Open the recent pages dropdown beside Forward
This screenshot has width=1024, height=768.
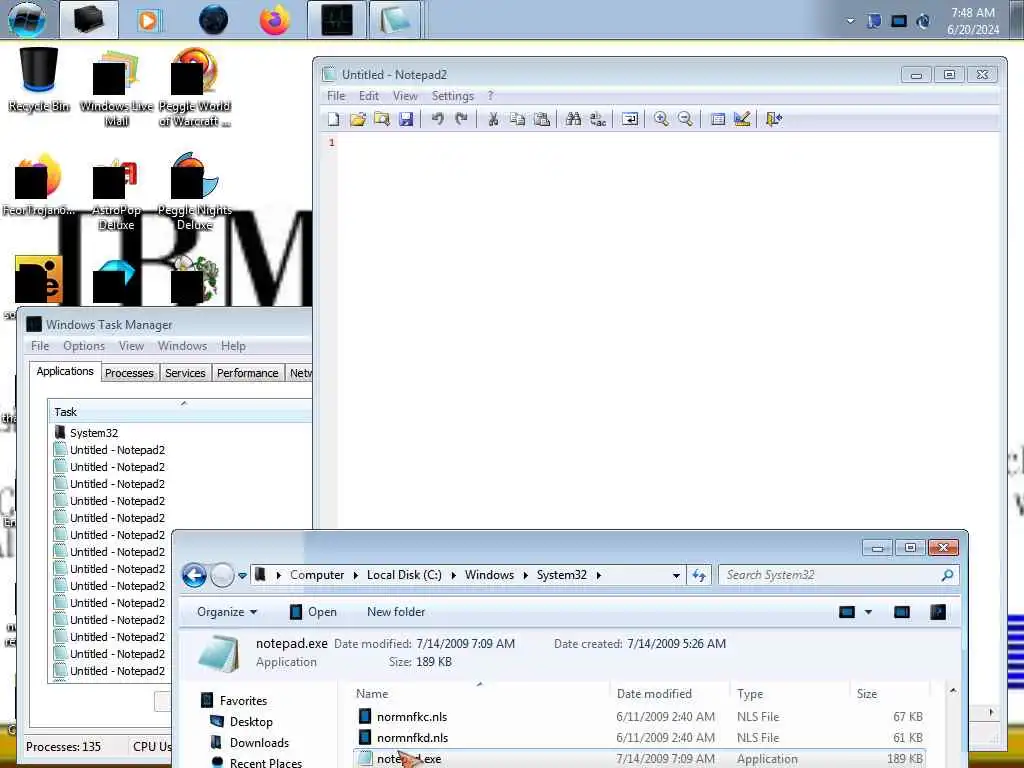tap(242, 575)
